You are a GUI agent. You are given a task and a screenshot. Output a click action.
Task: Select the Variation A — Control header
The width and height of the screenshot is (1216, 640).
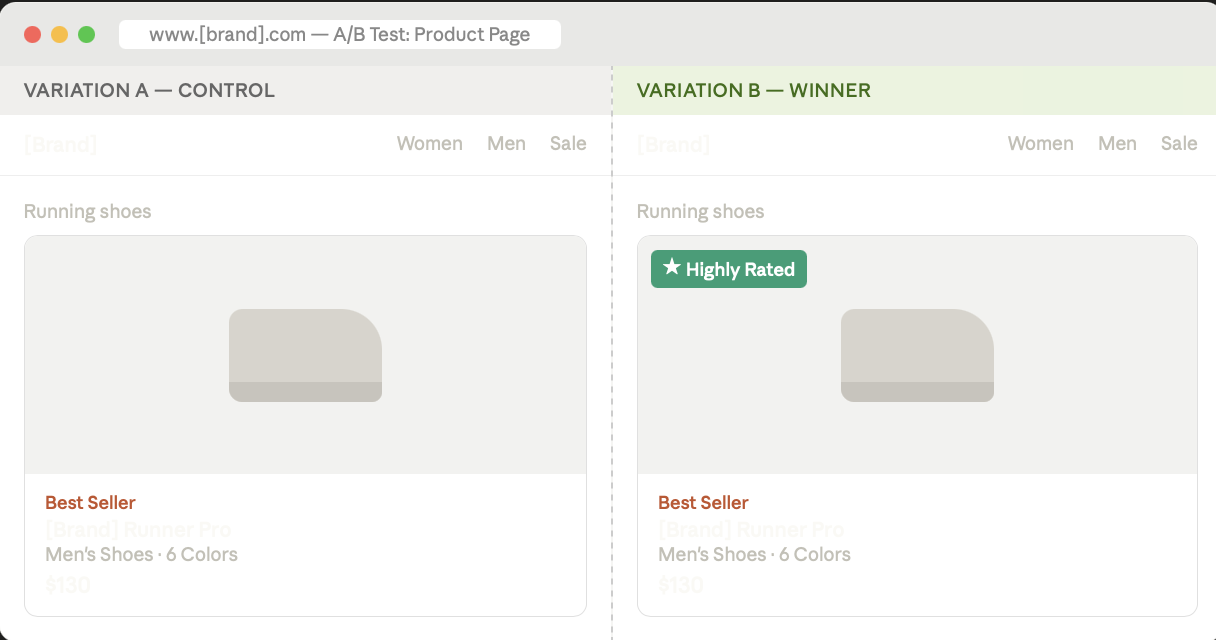[x=149, y=91]
